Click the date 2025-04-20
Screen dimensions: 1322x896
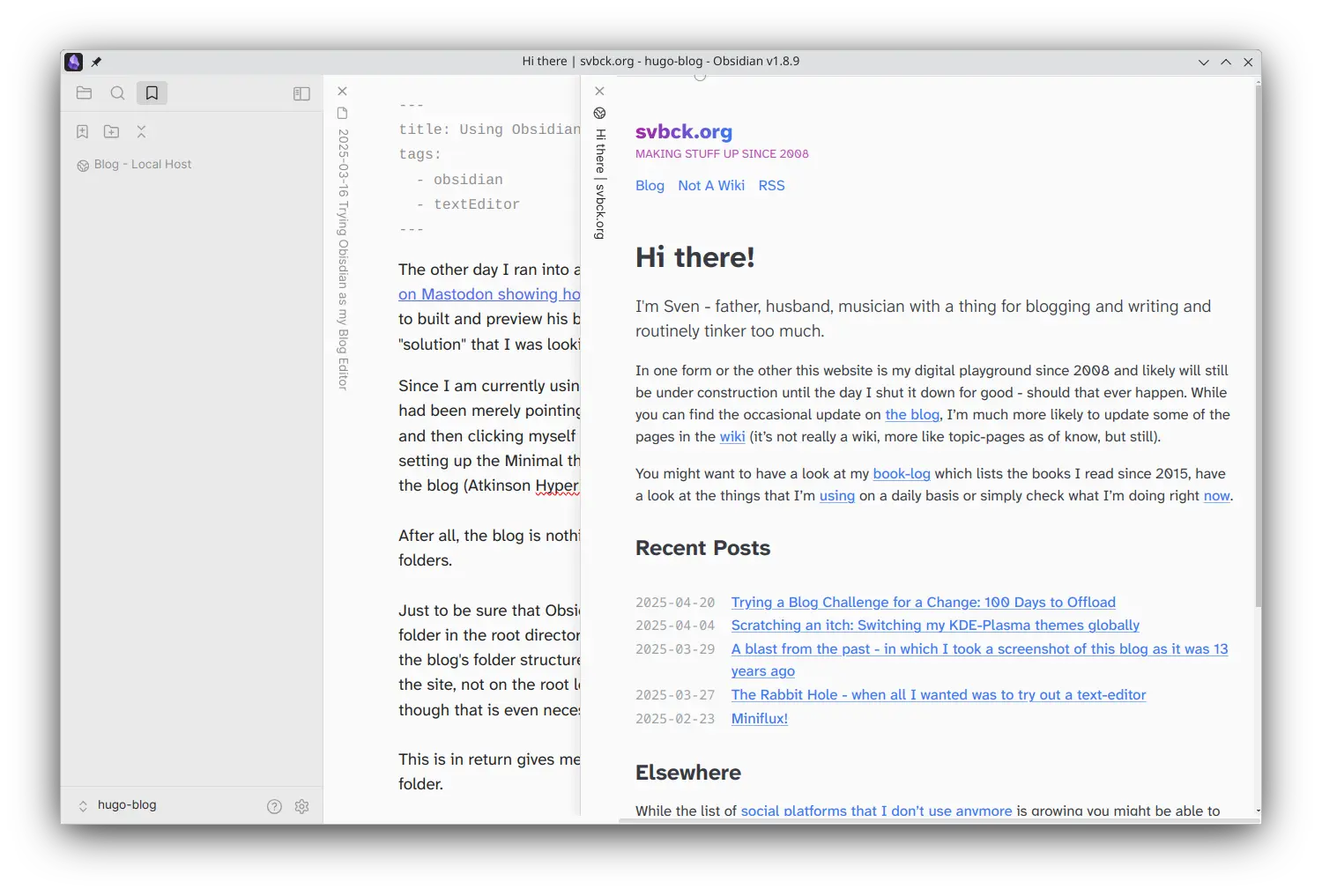click(675, 603)
